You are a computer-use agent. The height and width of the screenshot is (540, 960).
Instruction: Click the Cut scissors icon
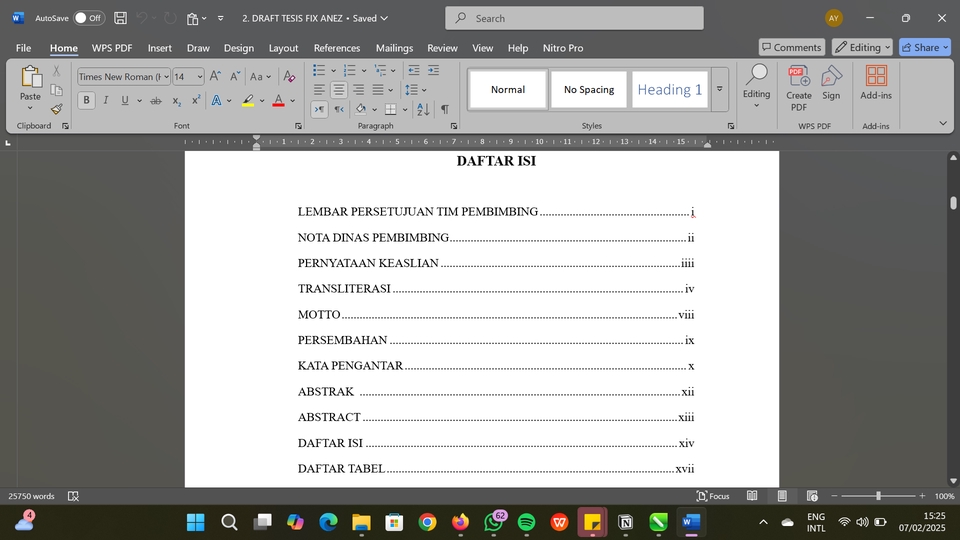pos(56,70)
